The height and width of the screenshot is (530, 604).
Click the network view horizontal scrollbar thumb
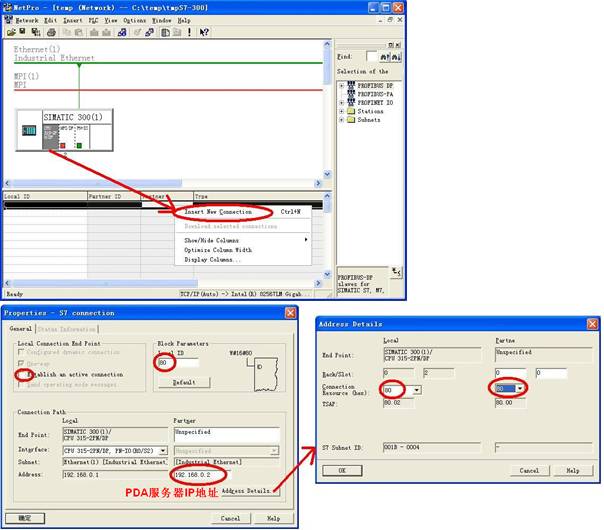click(96, 183)
